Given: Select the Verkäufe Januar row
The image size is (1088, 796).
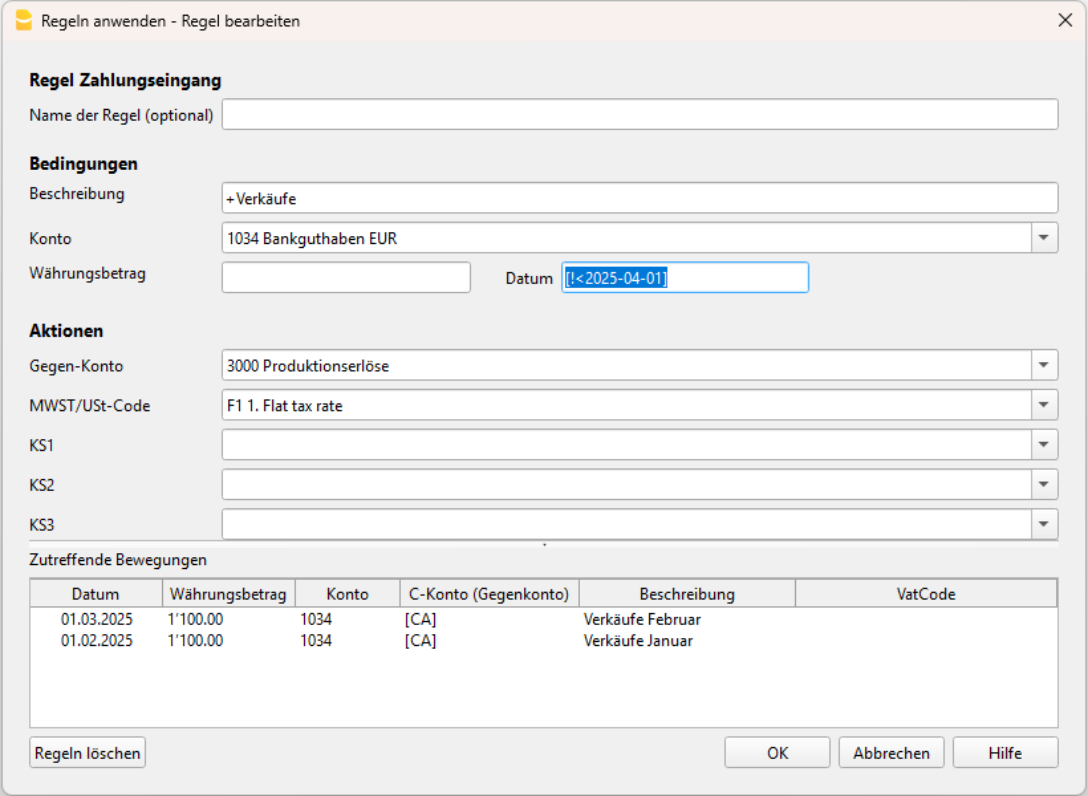Looking at the screenshot, I should click(638, 641).
